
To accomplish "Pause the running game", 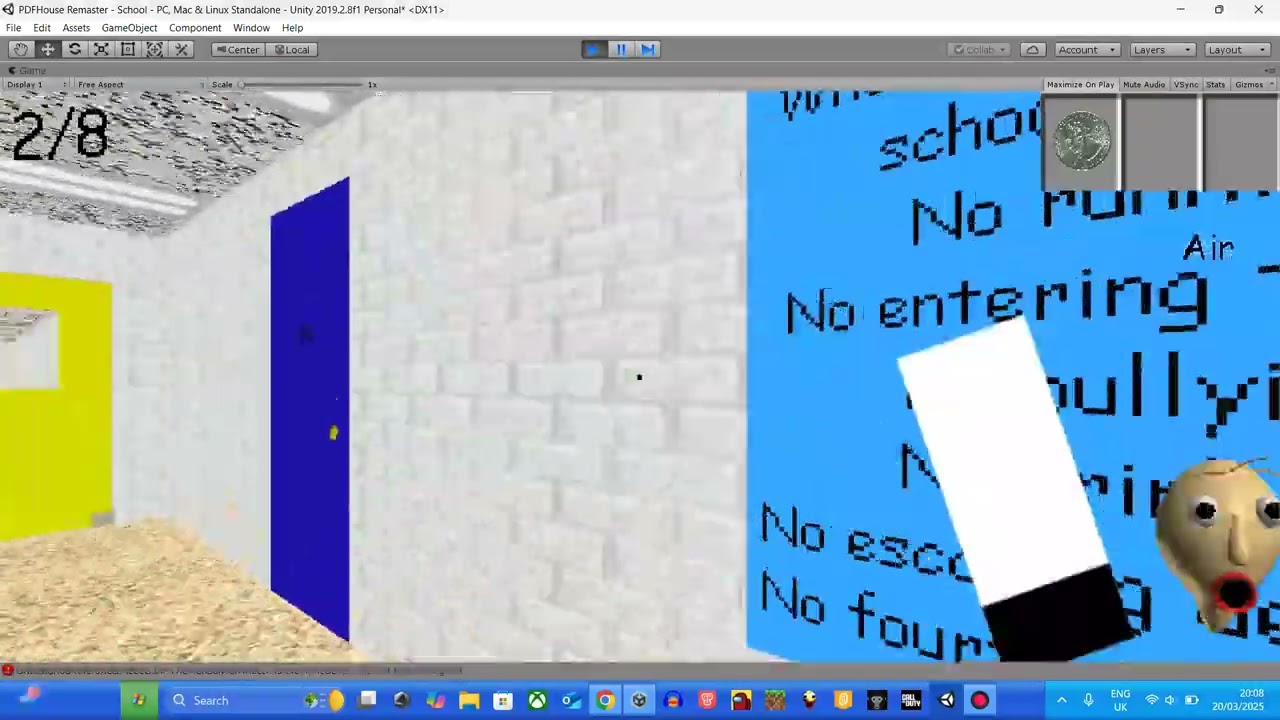I will tap(620, 49).
